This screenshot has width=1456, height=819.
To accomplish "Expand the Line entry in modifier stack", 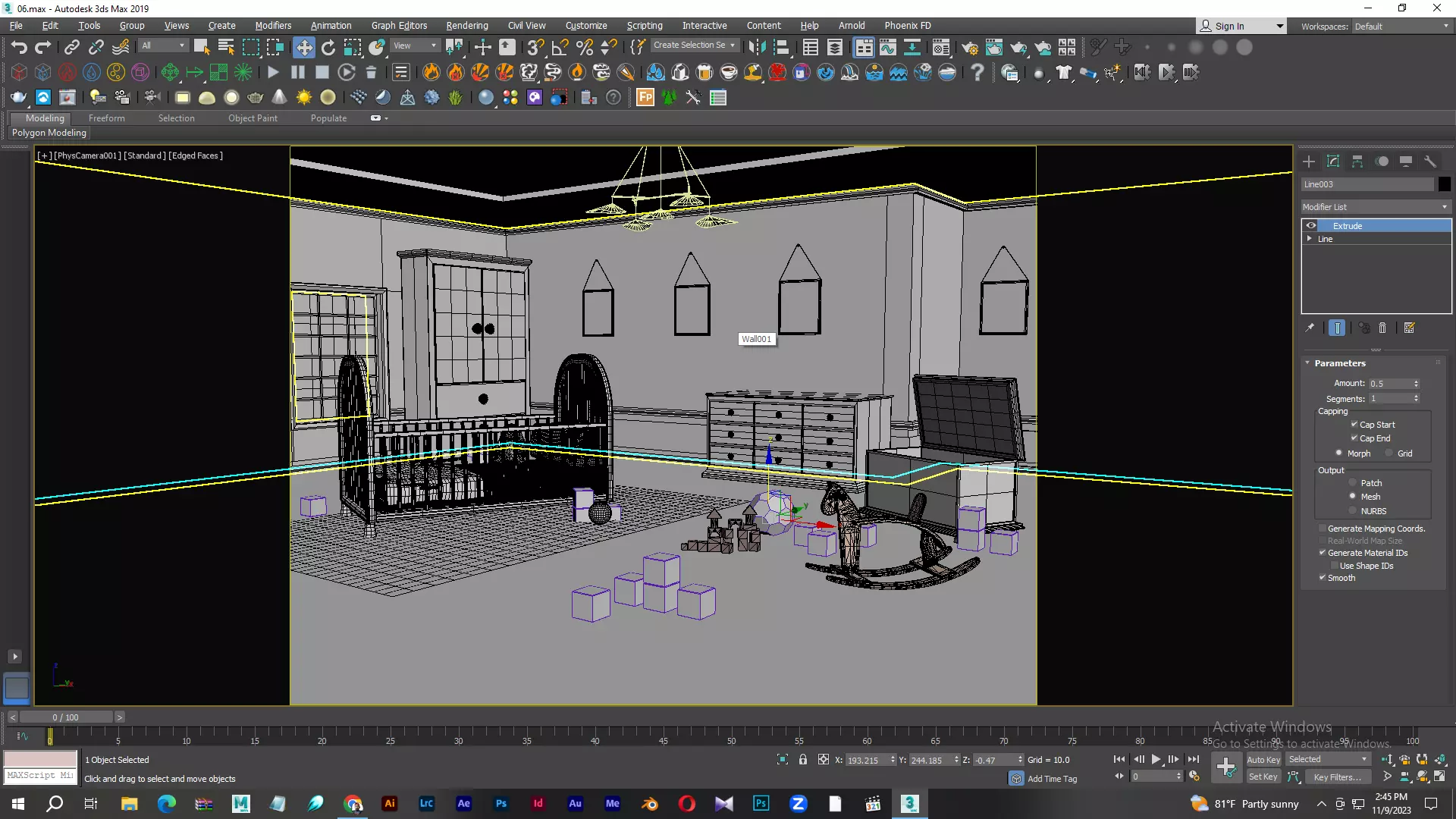I will (1310, 239).
